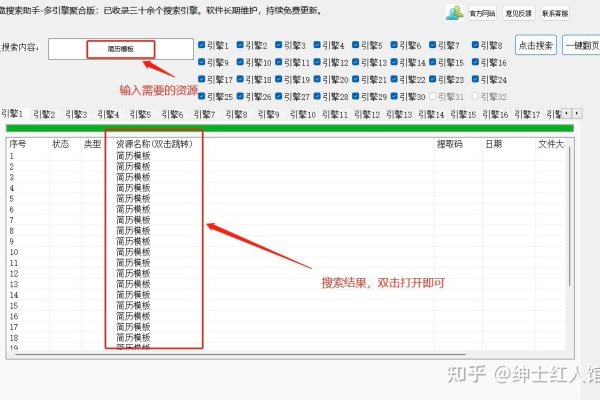This screenshot has width=600, height=400.
Task: Select 简历模板 in row 15
Action: (x=133, y=305)
